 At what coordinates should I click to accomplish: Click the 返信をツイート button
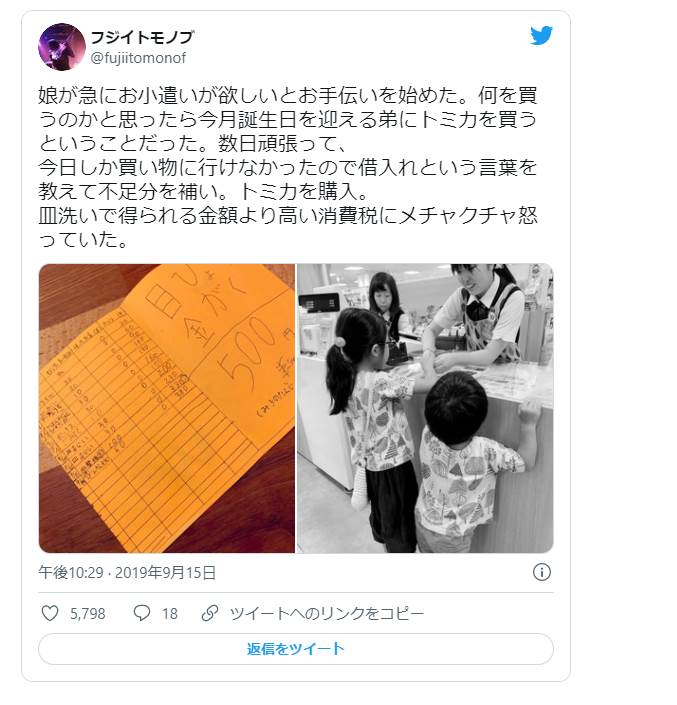coord(296,649)
